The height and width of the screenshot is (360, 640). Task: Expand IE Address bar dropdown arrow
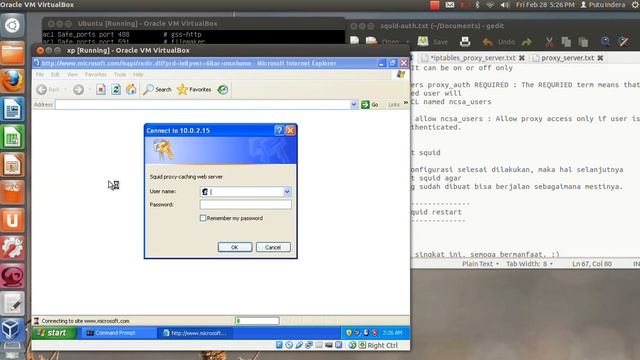(353, 105)
